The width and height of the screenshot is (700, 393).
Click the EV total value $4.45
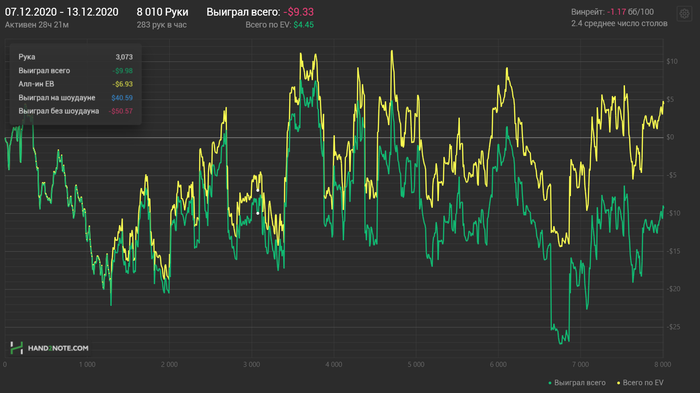pyautogui.click(x=304, y=25)
